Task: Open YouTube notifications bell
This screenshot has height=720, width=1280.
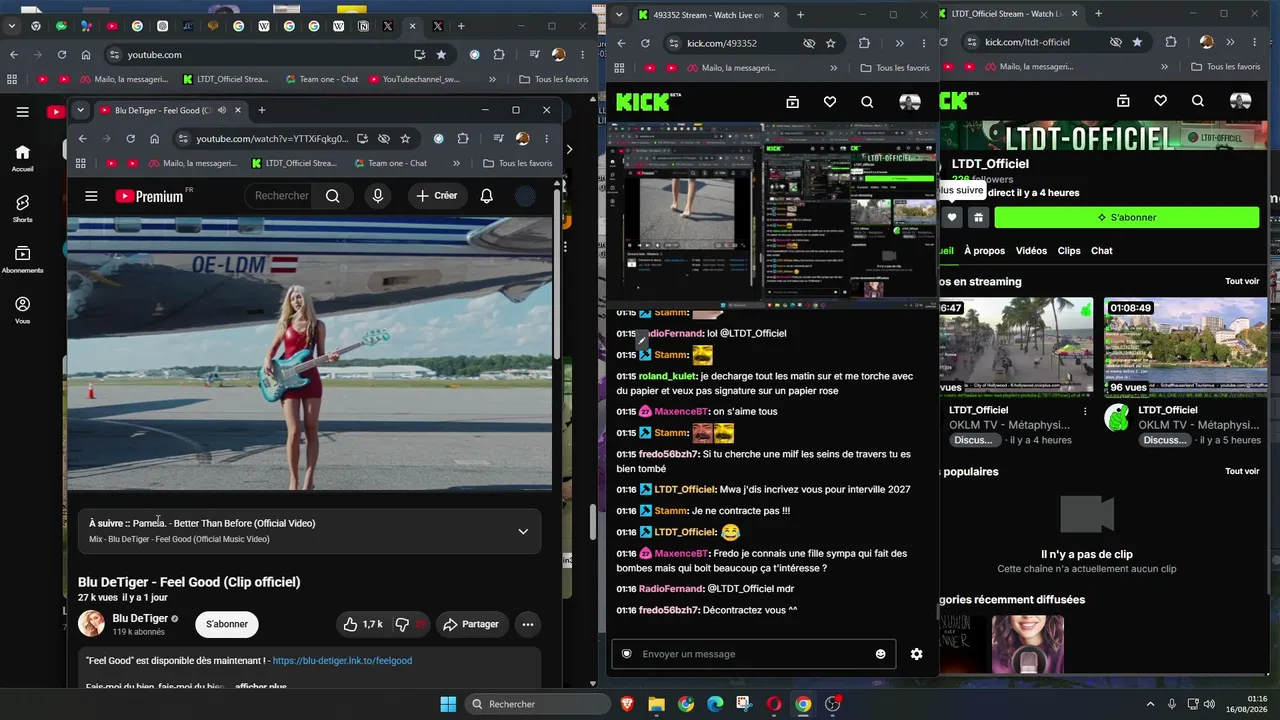Action: [486, 196]
